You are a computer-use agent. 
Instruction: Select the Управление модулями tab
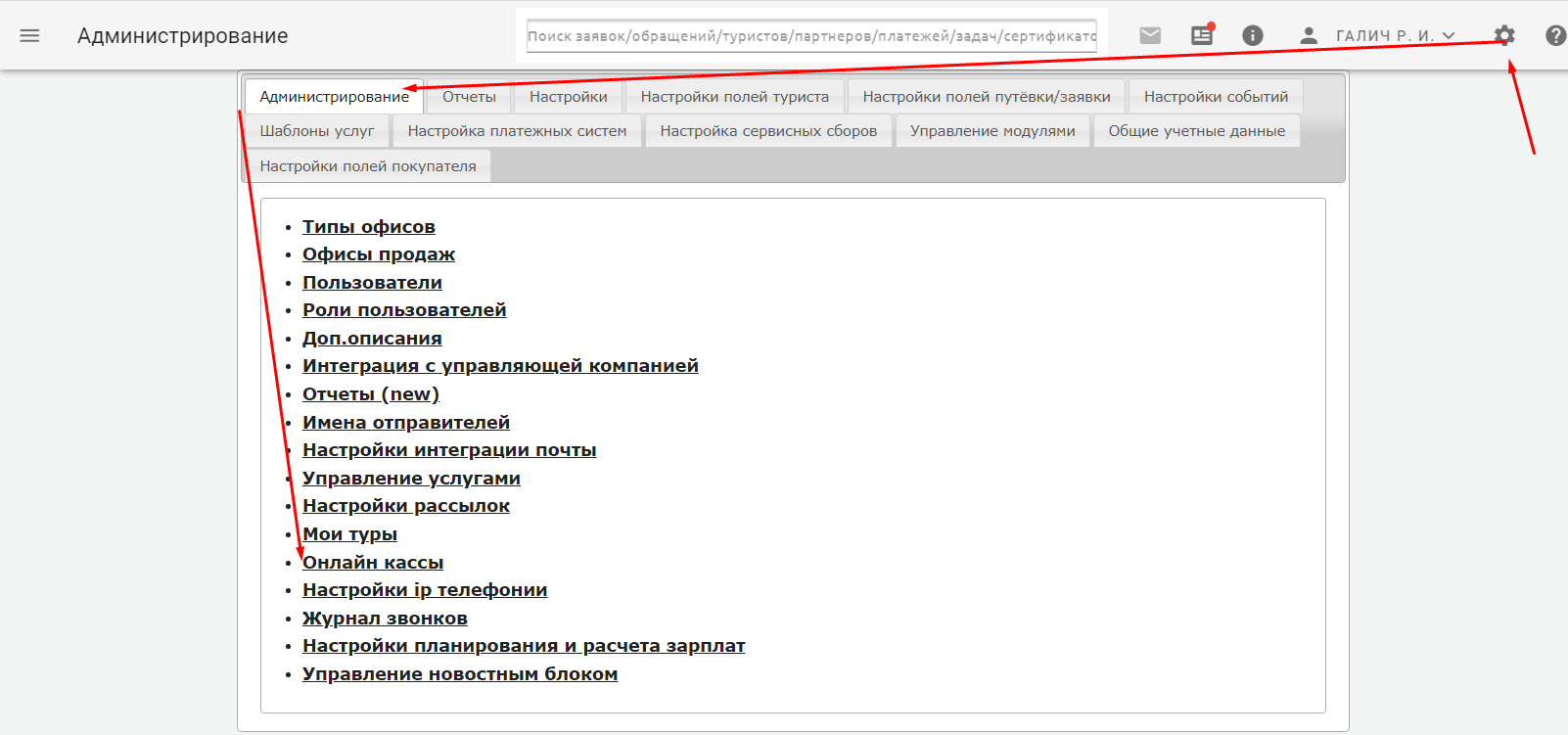coord(992,131)
